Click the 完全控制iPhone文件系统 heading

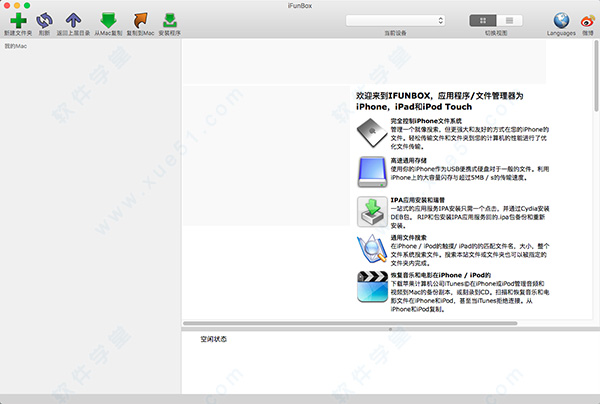tap(426, 121)
